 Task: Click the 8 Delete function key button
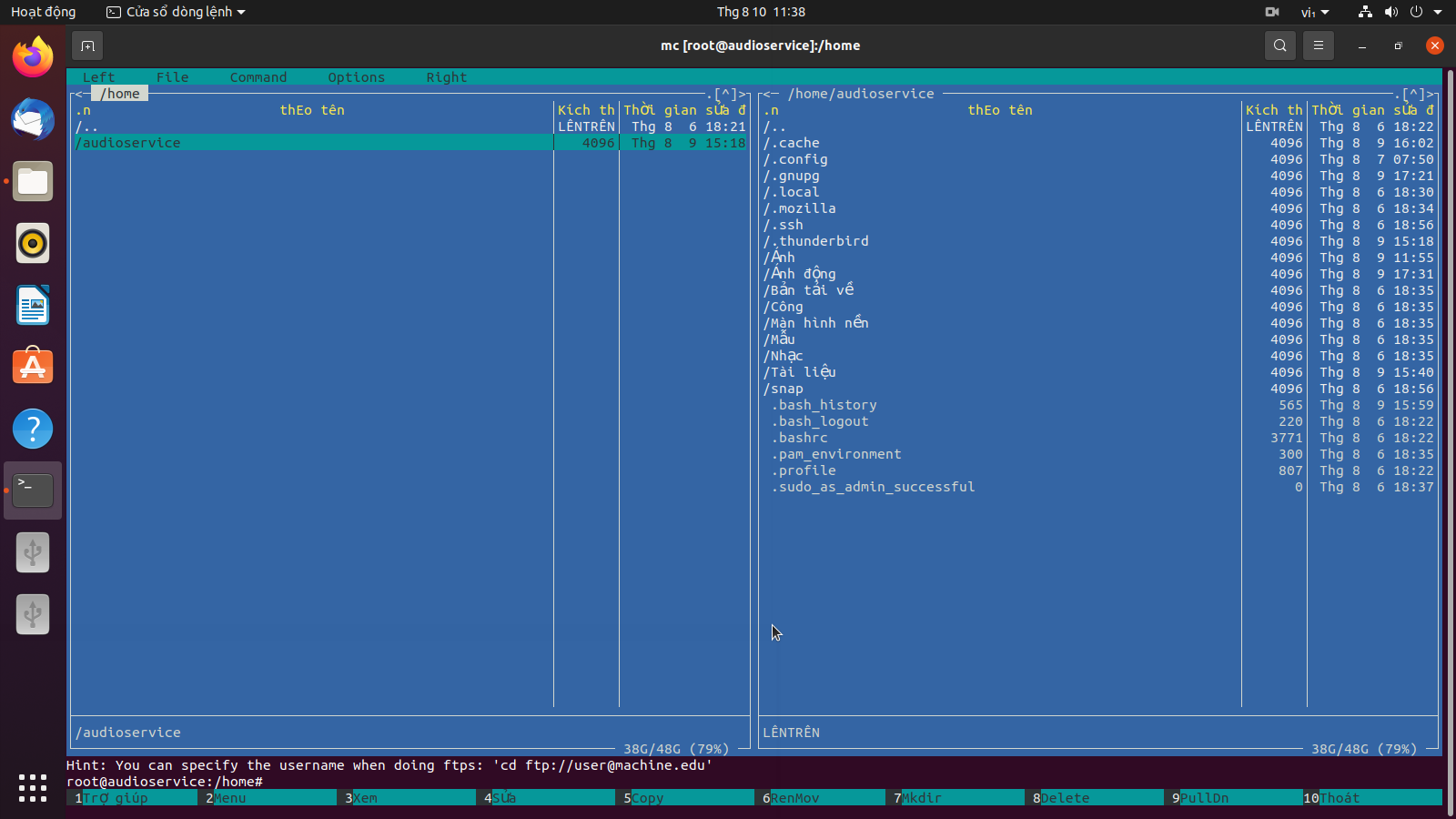point(1097,798)
